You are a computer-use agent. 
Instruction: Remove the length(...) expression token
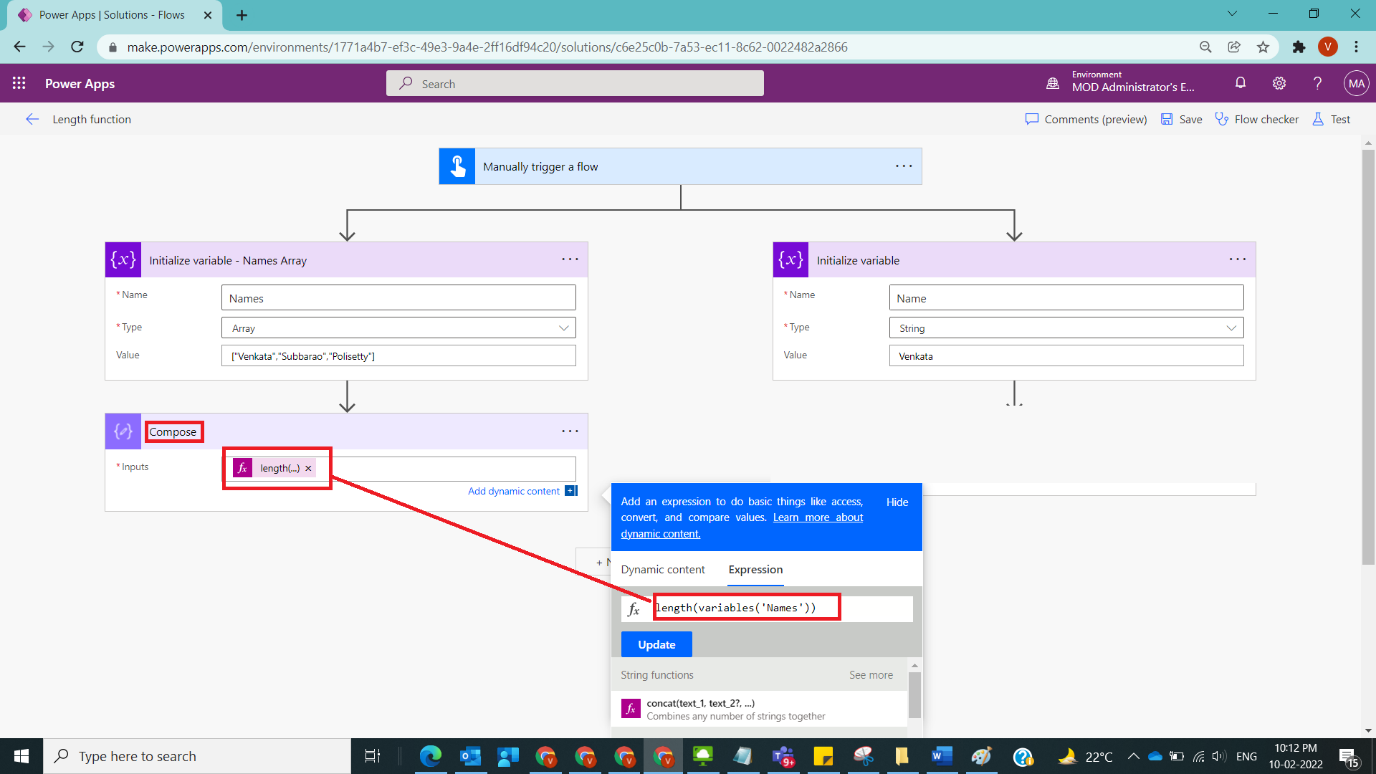tap(308, 468)
